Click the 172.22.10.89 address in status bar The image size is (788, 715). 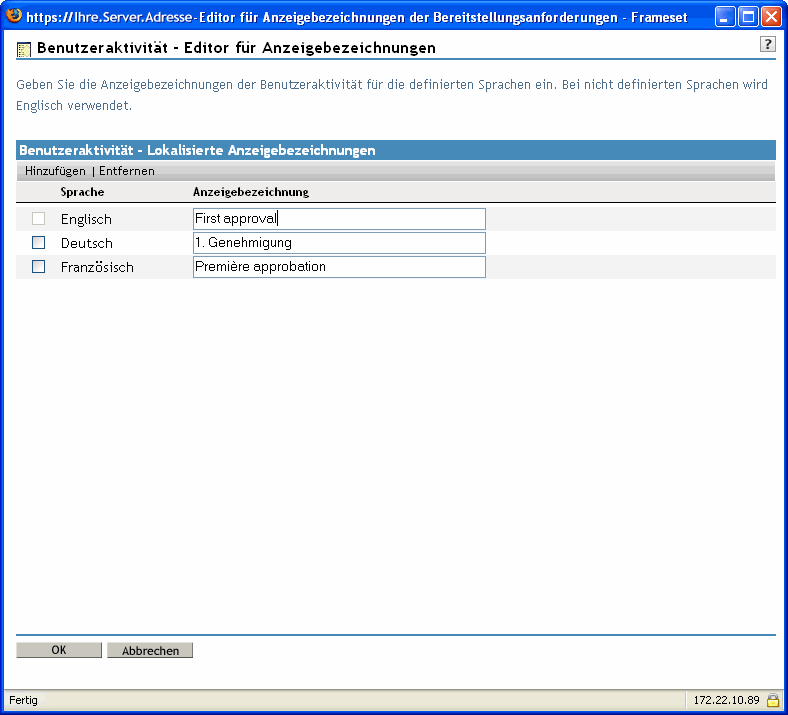click(x=726, y=700)
